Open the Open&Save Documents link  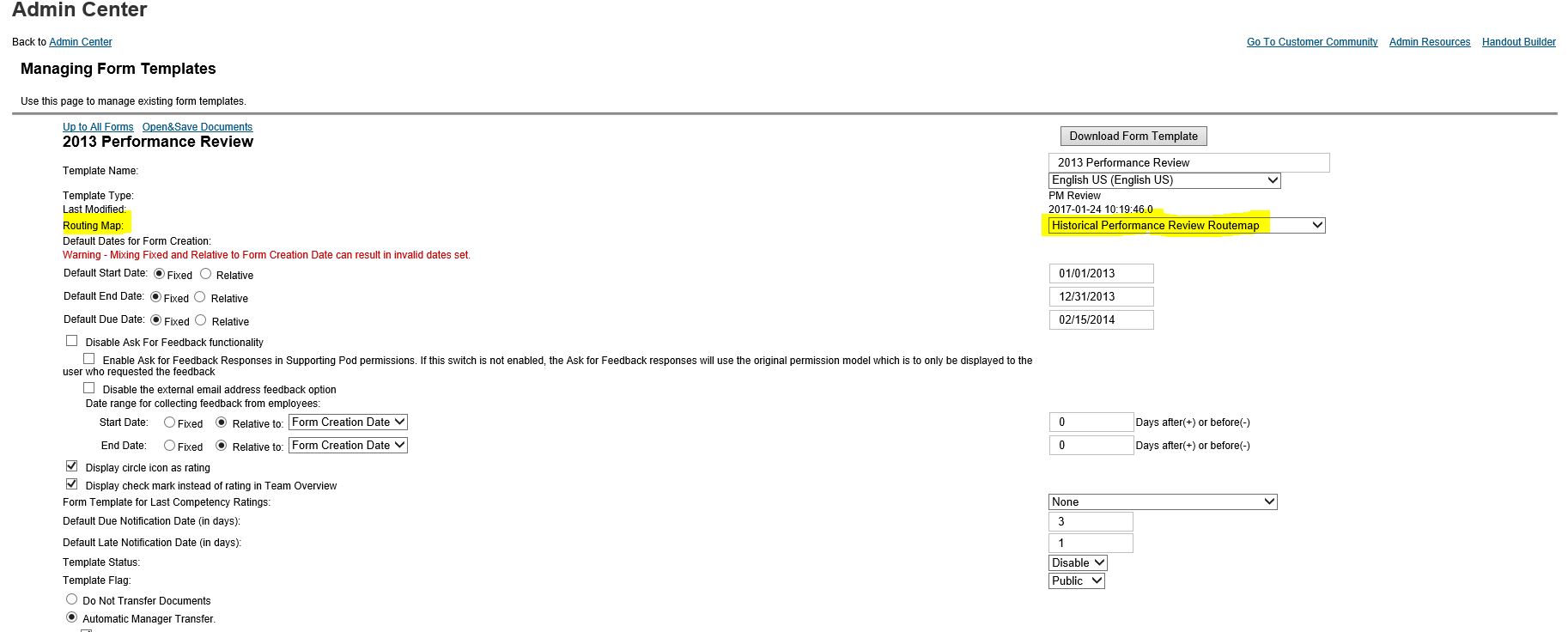[198, 127]
